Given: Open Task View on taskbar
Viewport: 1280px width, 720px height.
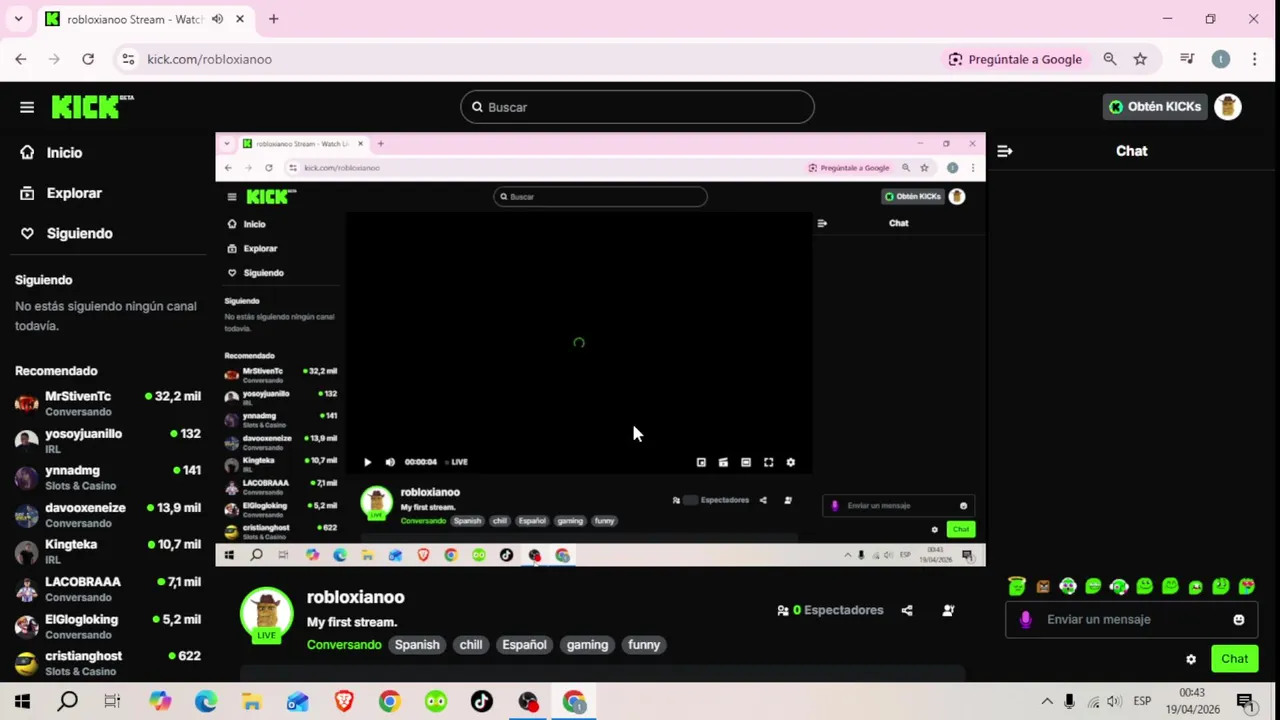Looking at the screenshot, I should click(112, 702).
